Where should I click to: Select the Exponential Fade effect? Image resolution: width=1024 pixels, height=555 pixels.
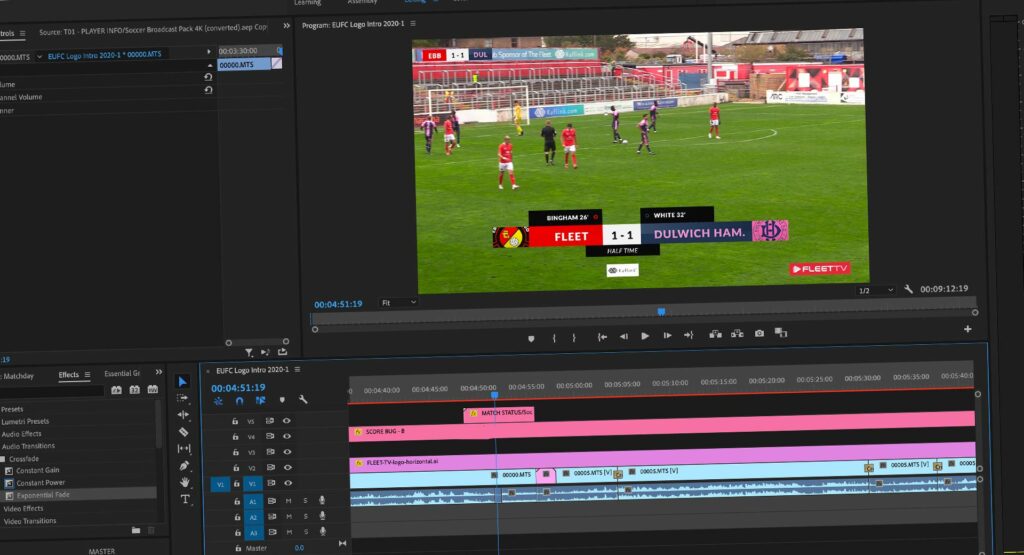[x=44, y=495]
